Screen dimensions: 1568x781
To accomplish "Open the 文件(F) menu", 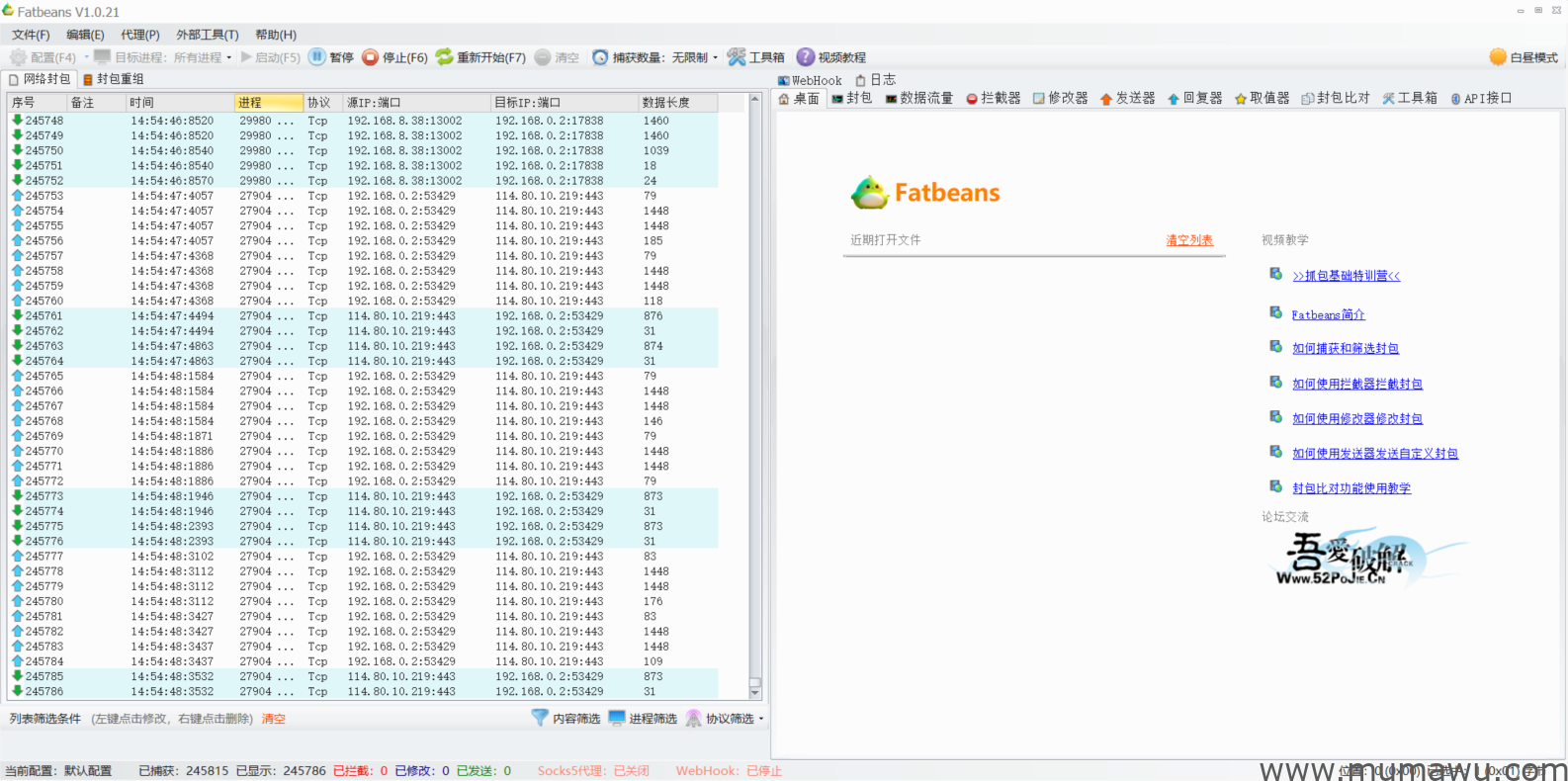I will tap(31, 35).
